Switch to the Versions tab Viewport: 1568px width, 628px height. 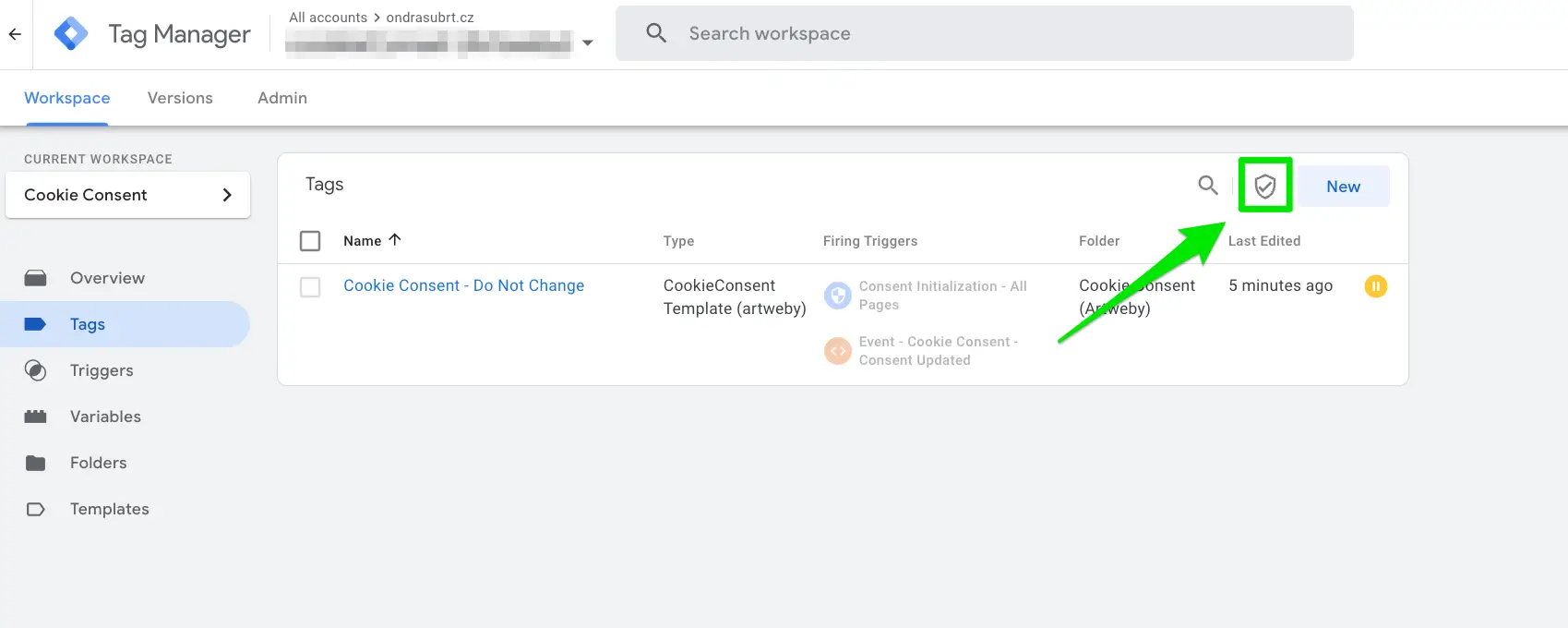tap(180, 98)
